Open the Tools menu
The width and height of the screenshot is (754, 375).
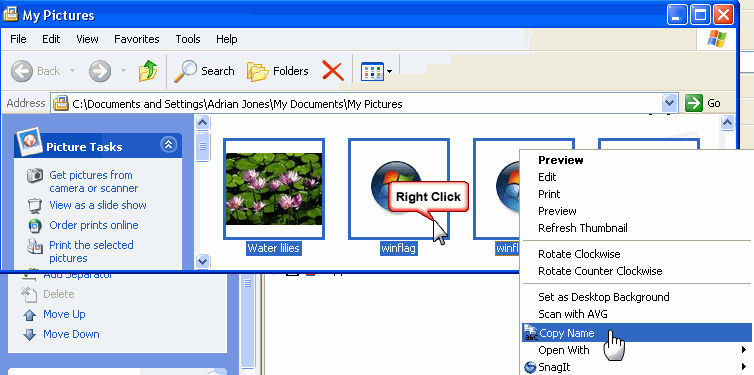188,39
